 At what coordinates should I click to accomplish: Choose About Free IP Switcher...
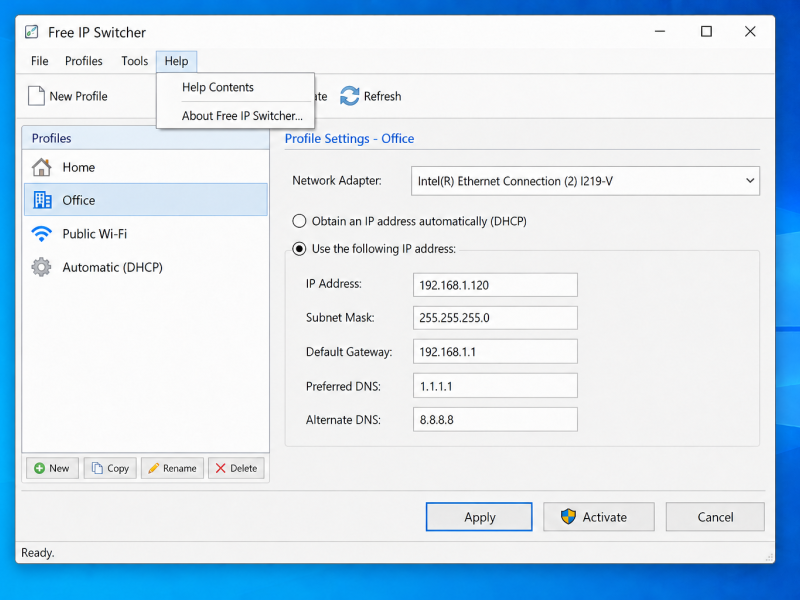click(x=236, y=116)
